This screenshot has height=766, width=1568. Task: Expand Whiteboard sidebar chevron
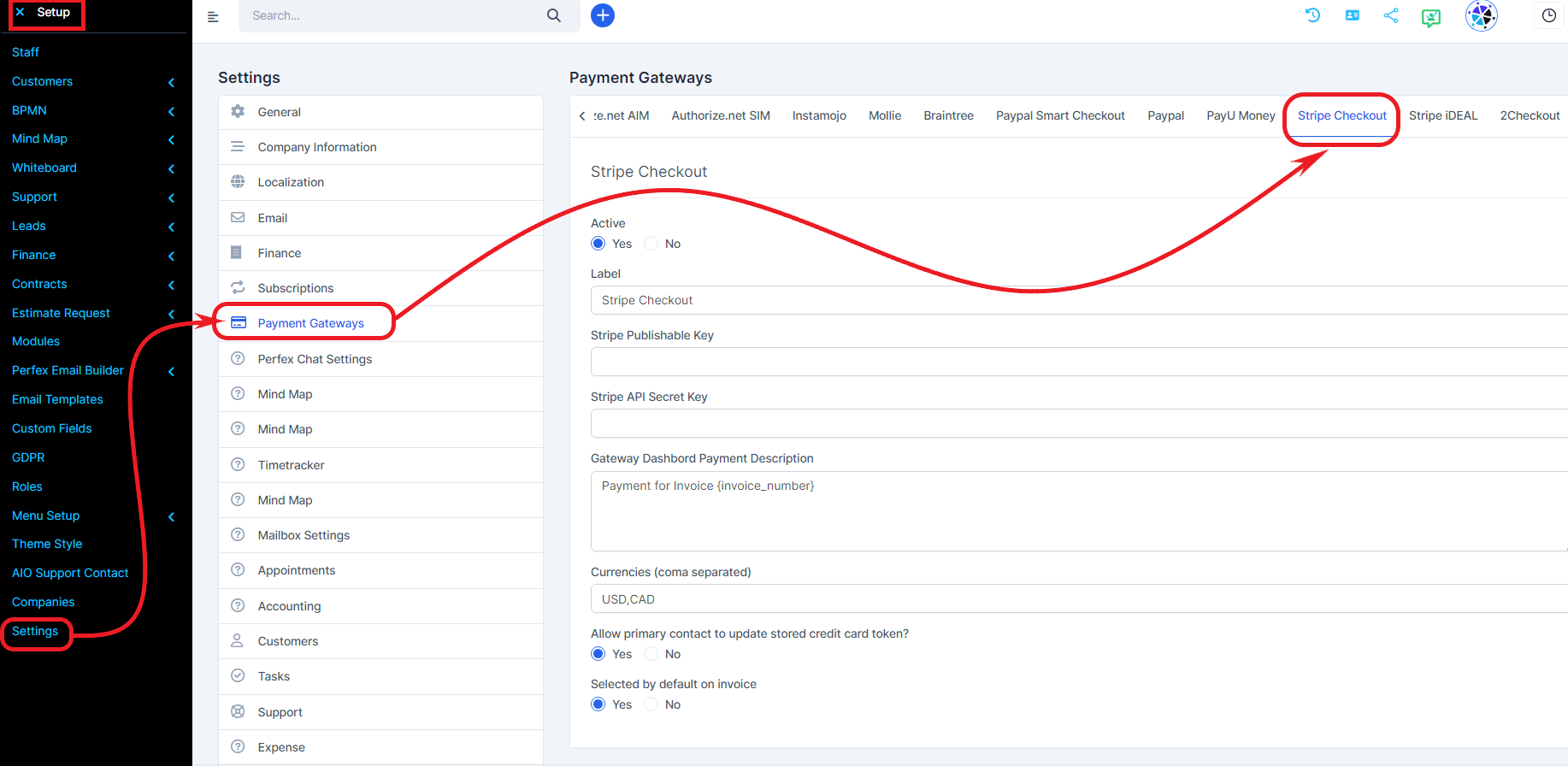[171, 168]
